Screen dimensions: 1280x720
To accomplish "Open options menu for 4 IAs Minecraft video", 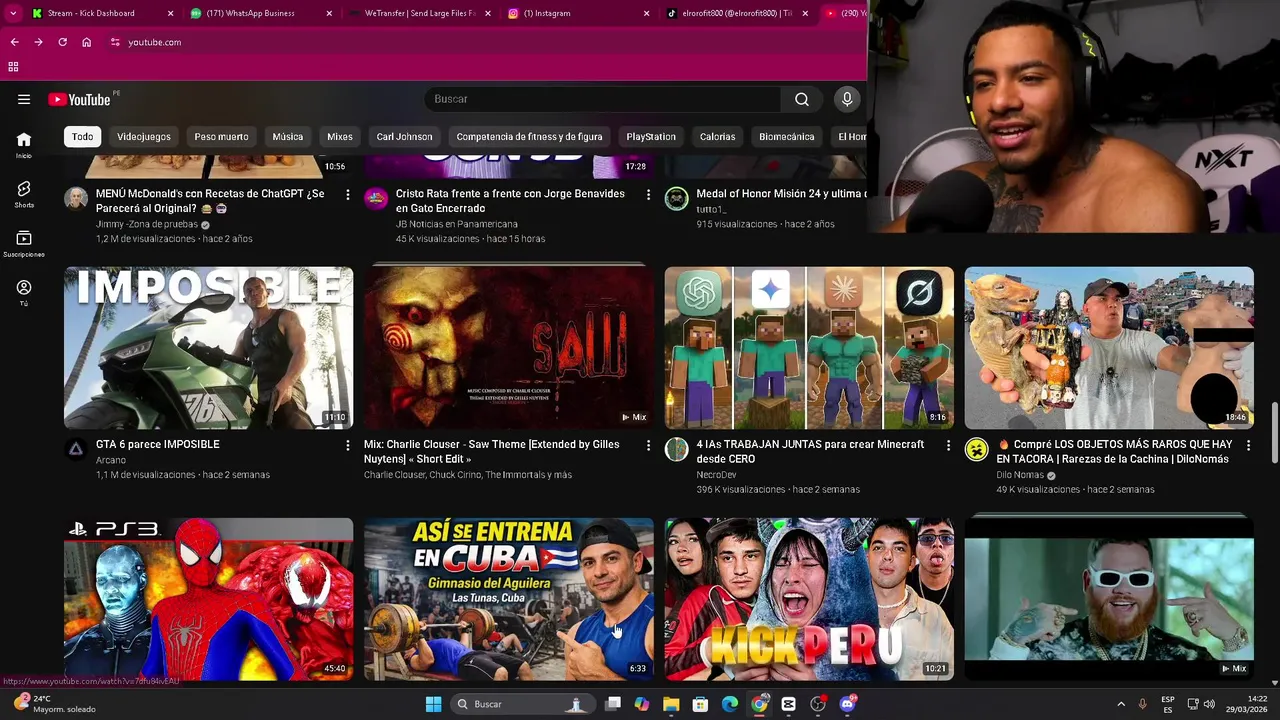I will click(948, 445).
